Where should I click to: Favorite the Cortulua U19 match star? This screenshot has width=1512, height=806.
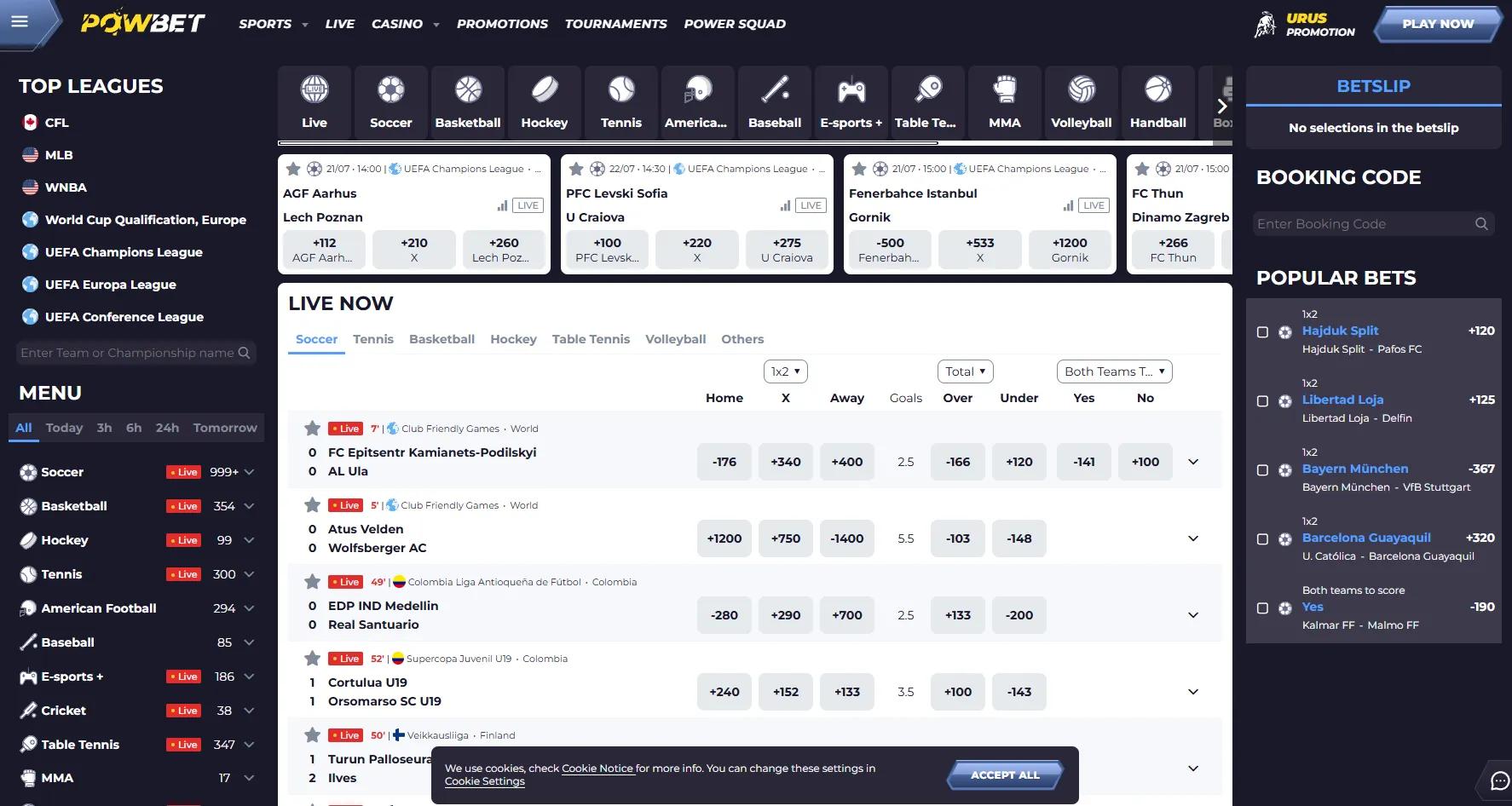tap(313, 659)
